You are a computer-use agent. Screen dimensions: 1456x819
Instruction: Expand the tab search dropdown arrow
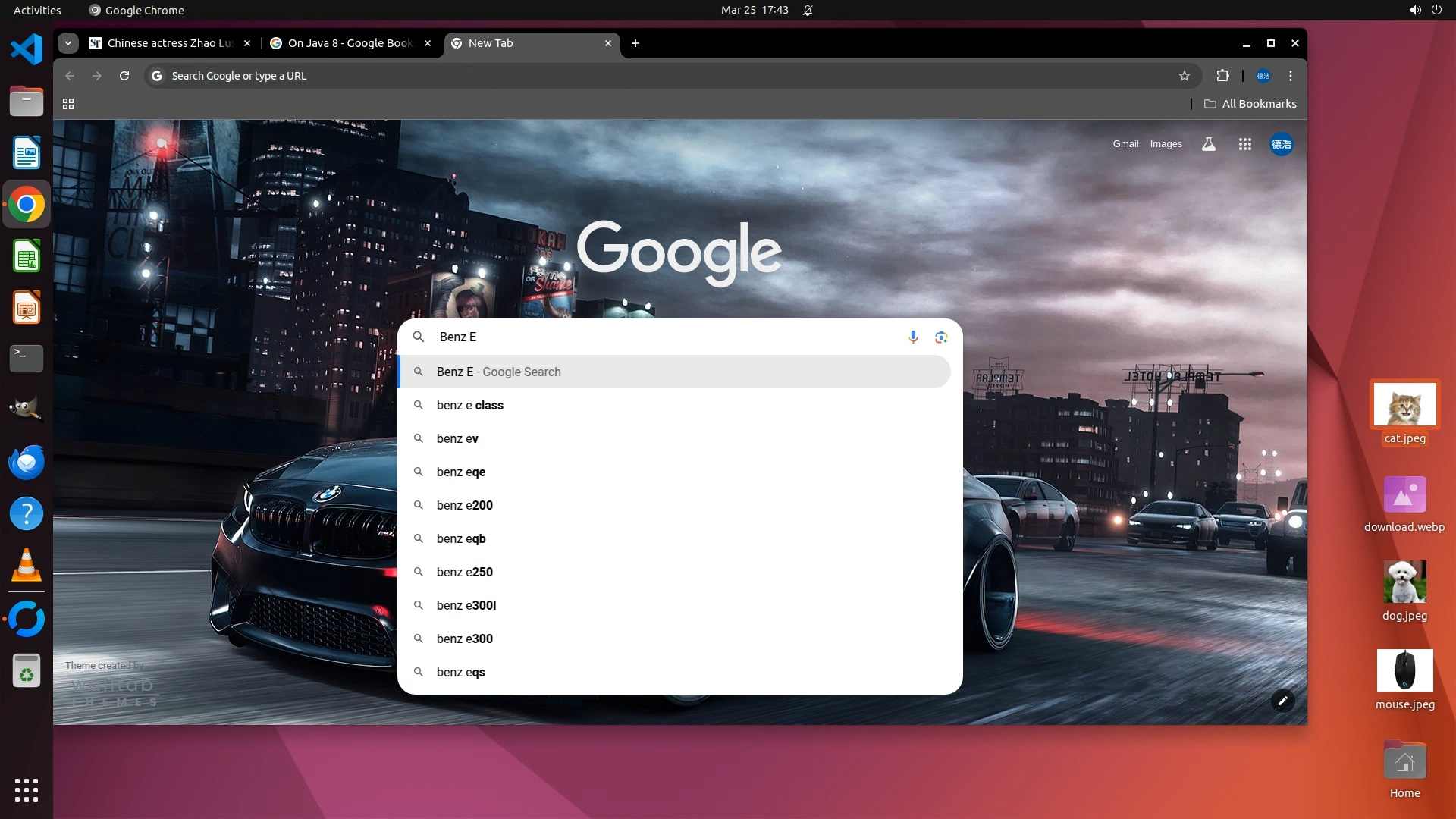pos(68,43)
